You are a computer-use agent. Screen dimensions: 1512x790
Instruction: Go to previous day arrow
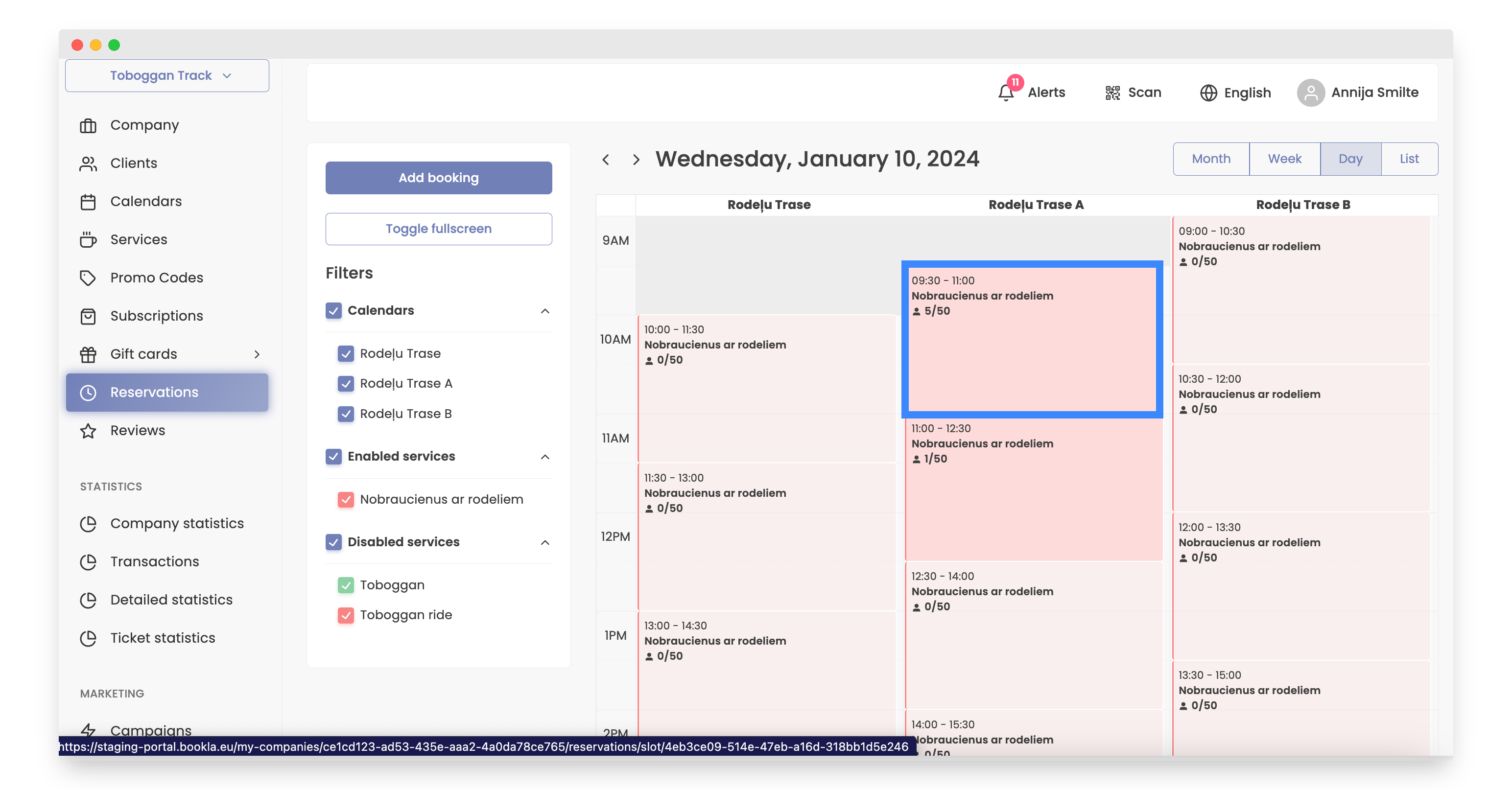[x=606, y=160]
